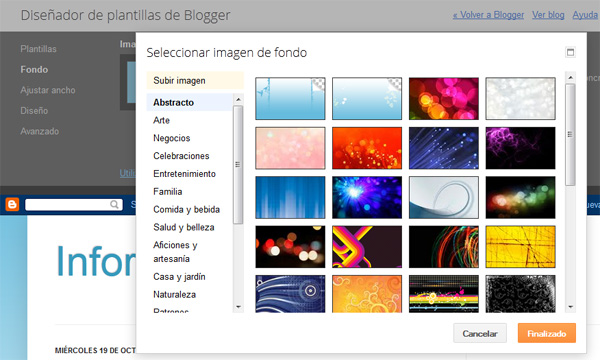Choose navy swirl with target circles thumbnail

(290, 294)
